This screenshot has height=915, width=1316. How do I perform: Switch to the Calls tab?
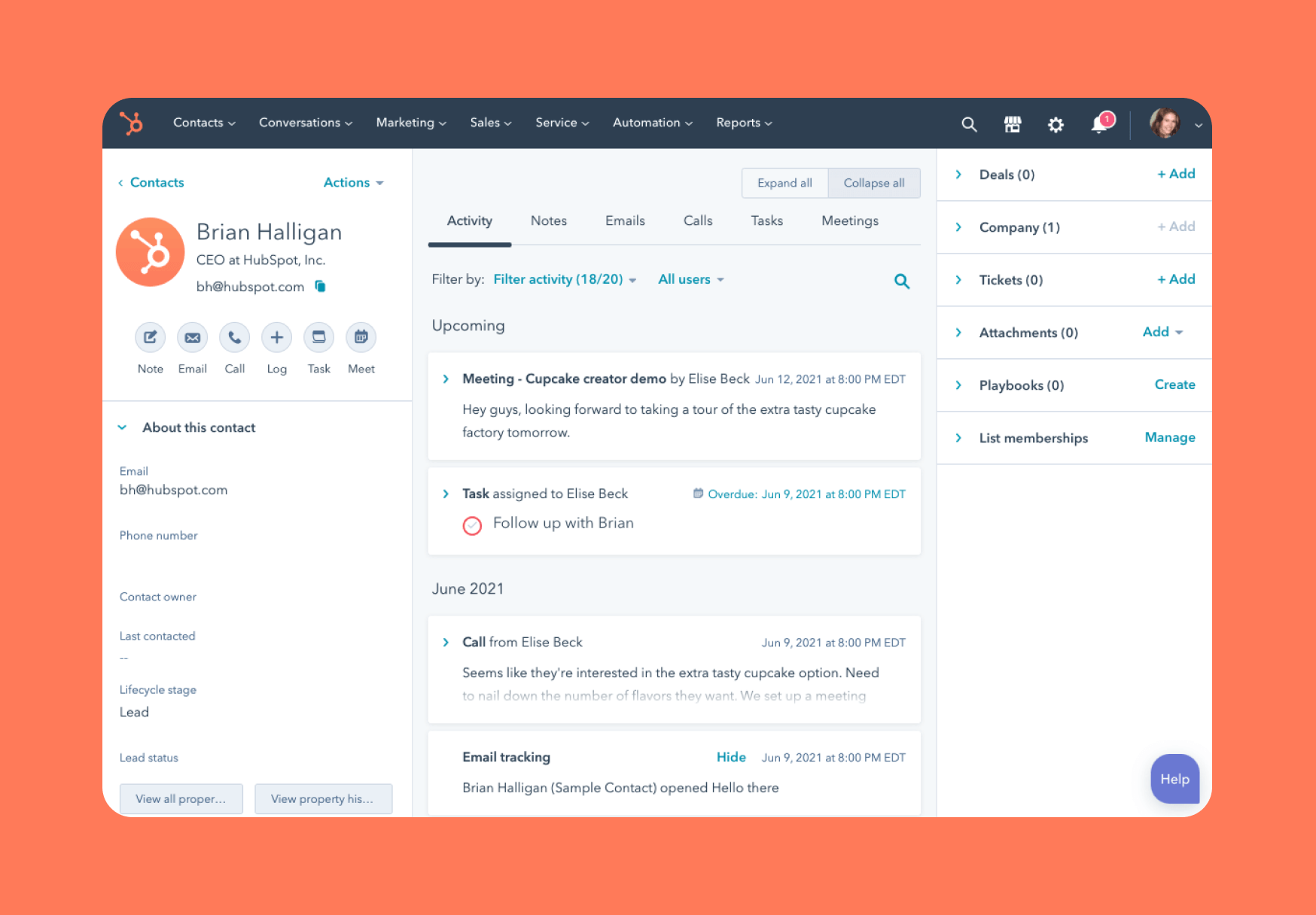(698, 220)
